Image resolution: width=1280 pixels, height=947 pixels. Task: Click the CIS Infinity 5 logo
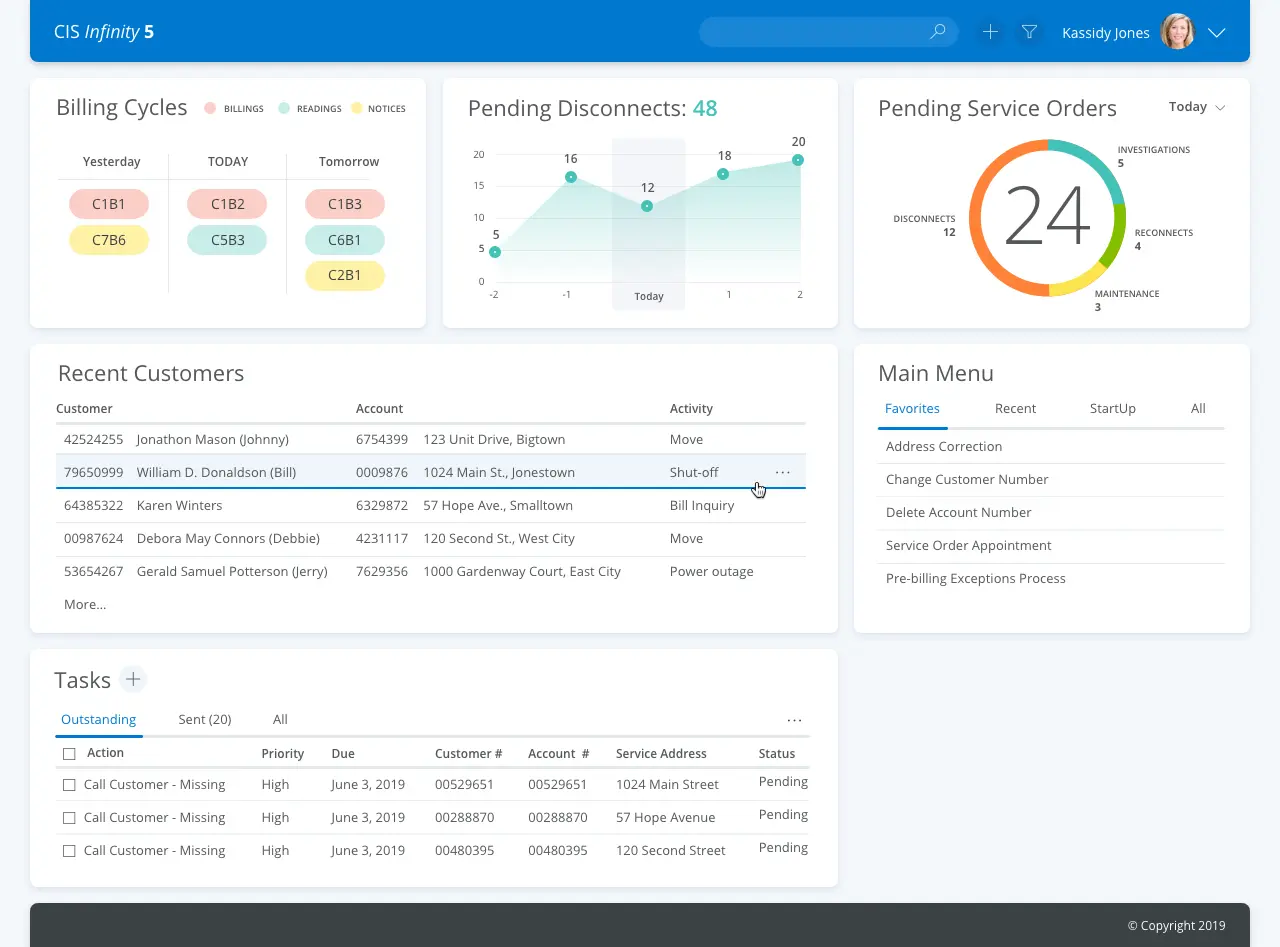[x=103, y=31]
